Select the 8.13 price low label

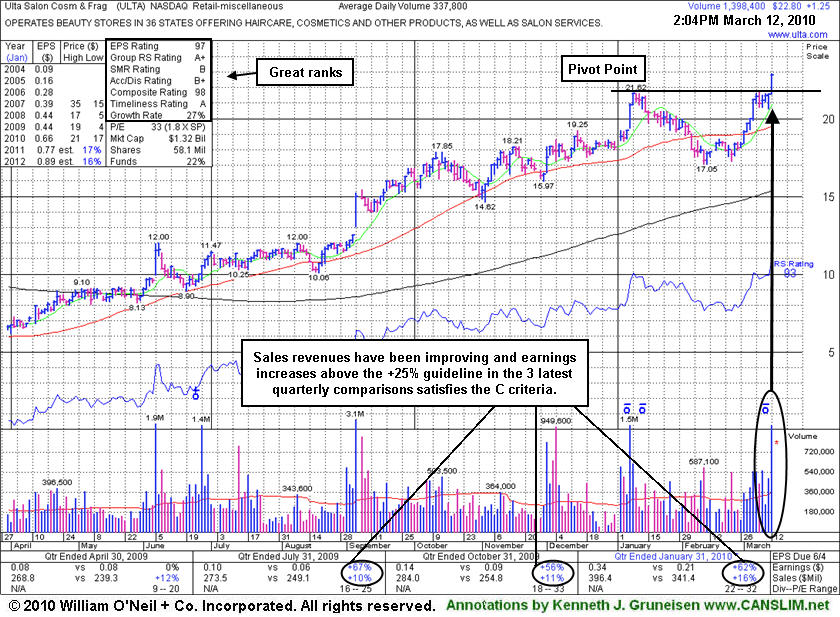(x=137, y=308)
